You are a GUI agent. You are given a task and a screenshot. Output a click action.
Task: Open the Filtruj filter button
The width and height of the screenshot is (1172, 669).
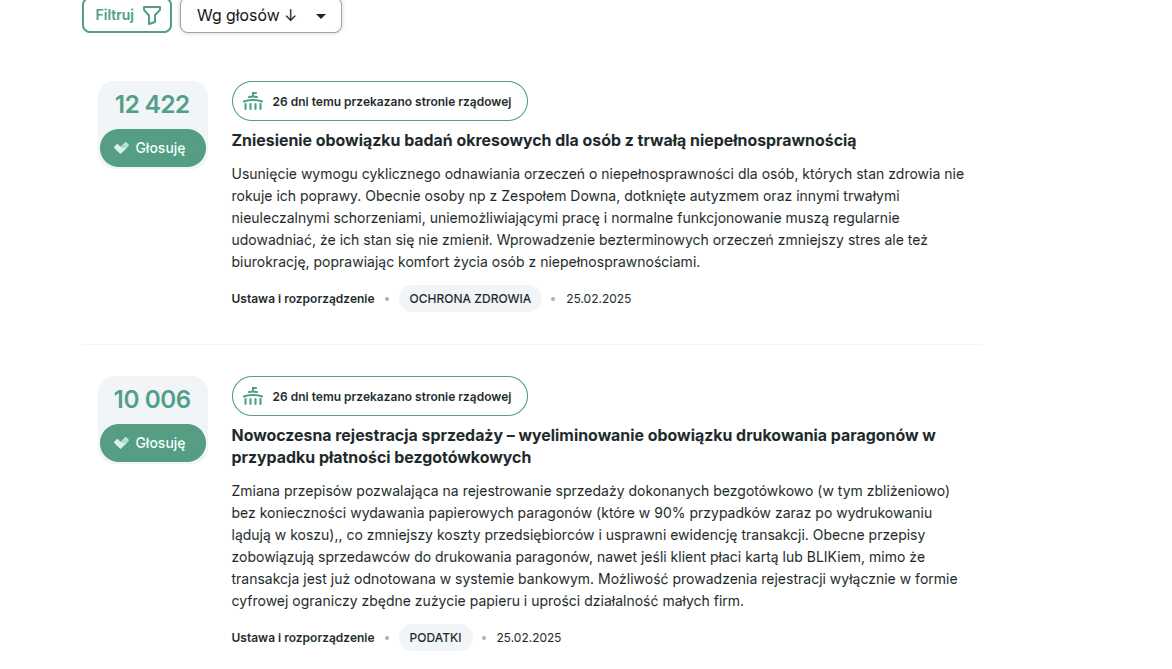pyautogui.click(x=127, y=15)
